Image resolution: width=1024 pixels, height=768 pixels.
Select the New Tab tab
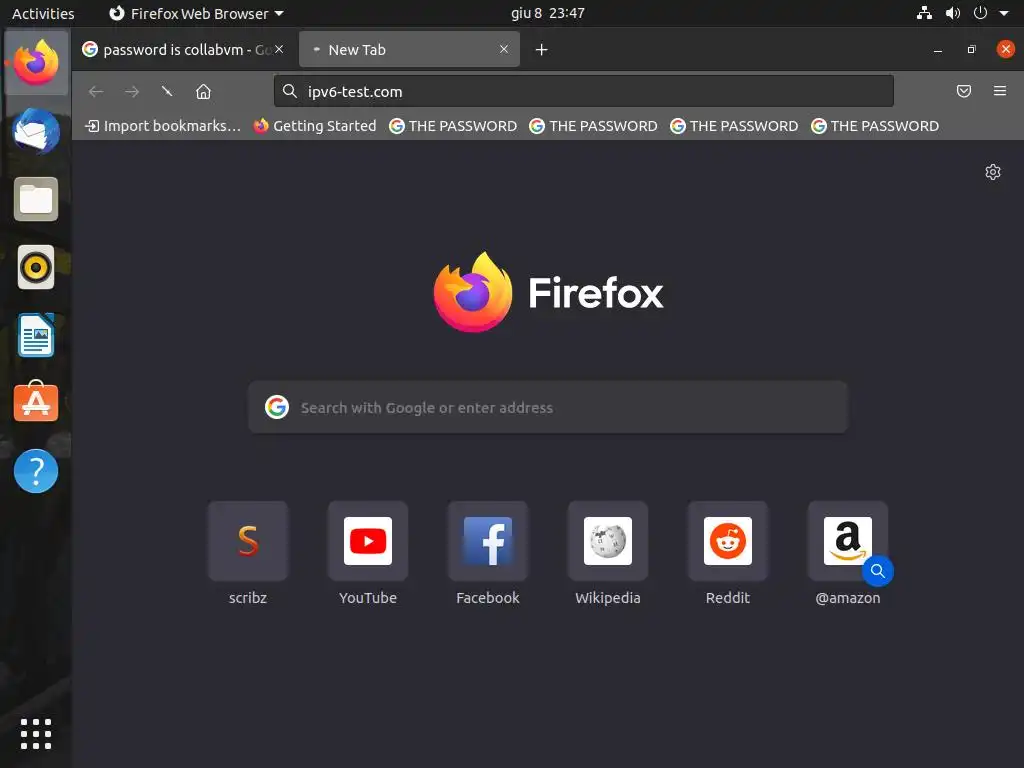[x=409, y=50]
